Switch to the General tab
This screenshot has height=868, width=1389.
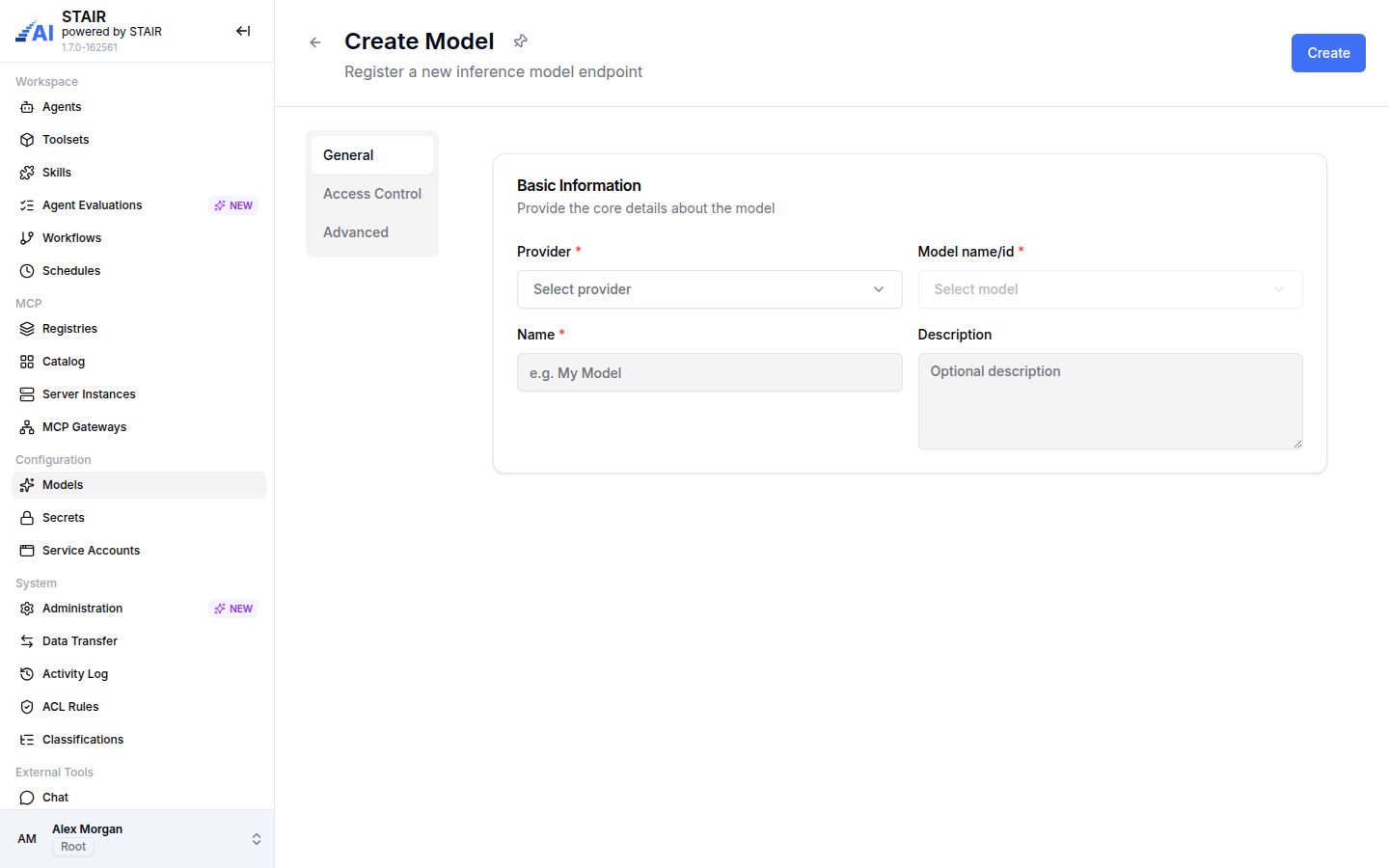[x=372, y=155]
